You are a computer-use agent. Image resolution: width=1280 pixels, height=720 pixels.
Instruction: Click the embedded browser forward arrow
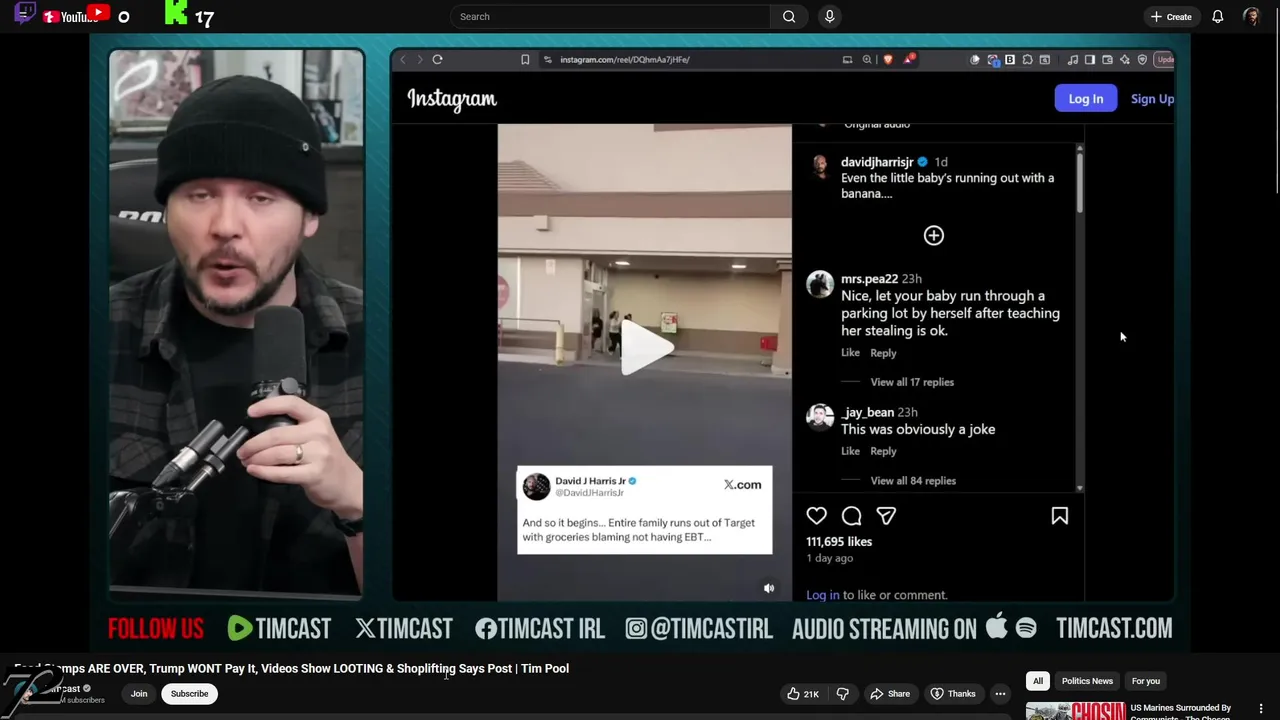click(x=419, y=59)
